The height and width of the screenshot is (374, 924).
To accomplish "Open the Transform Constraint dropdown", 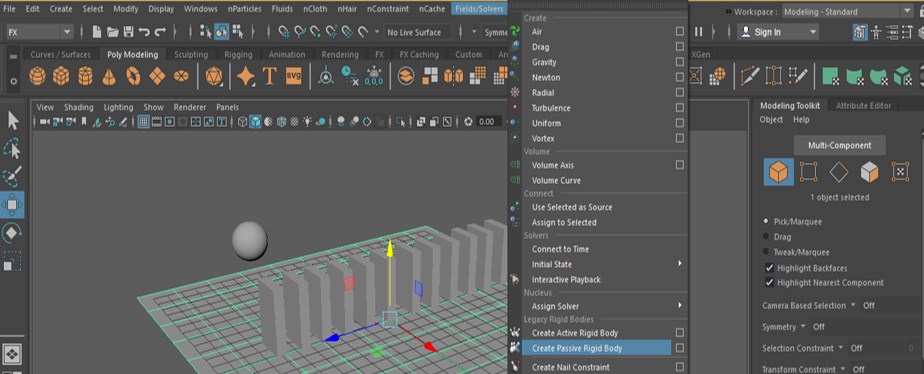I will pyautogui.click(x=842, y=369).
